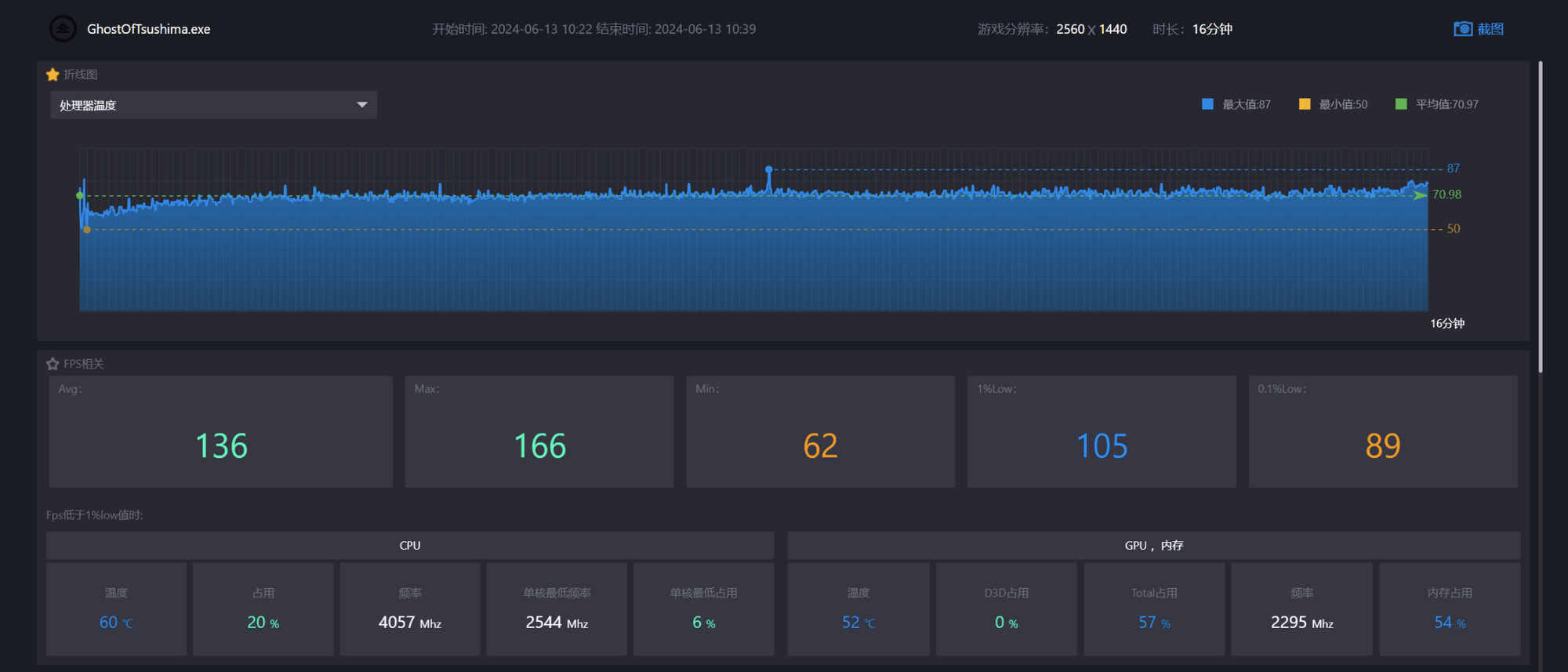Click the 内存占用 value 54 %
The width and height of the screenshot is (1568, 672).
point(1450,623)
